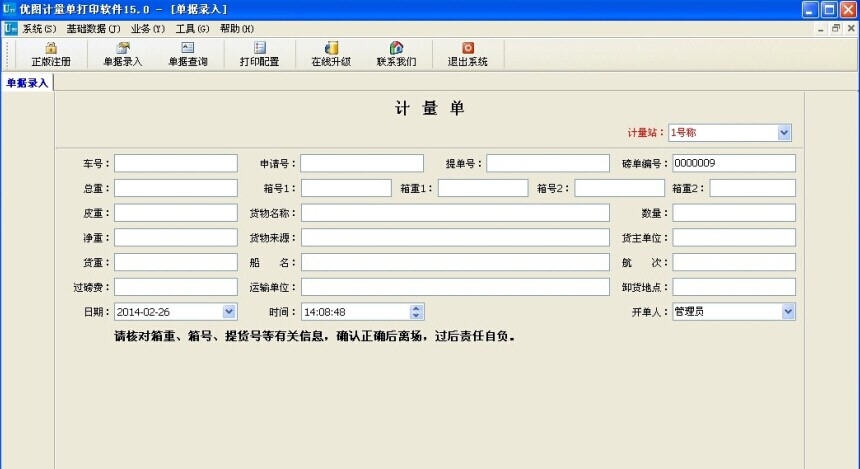Click 退出系统 exit system icon
860x469 pixels.
[467, 54]
